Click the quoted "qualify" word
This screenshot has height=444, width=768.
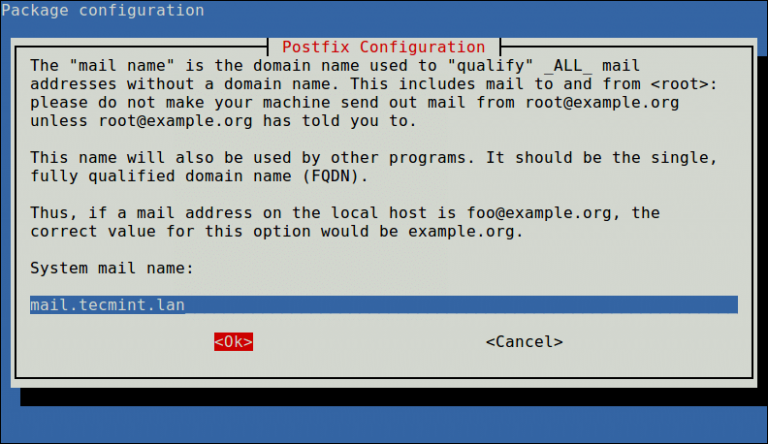pos(490,66)
